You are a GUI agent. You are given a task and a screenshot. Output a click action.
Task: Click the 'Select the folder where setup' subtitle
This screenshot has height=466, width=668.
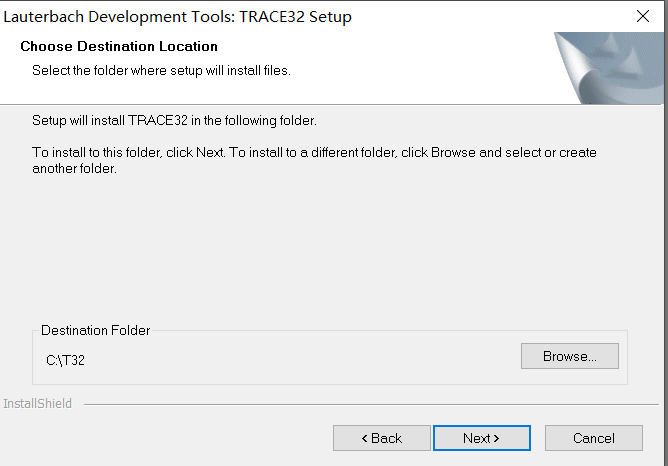161,70
